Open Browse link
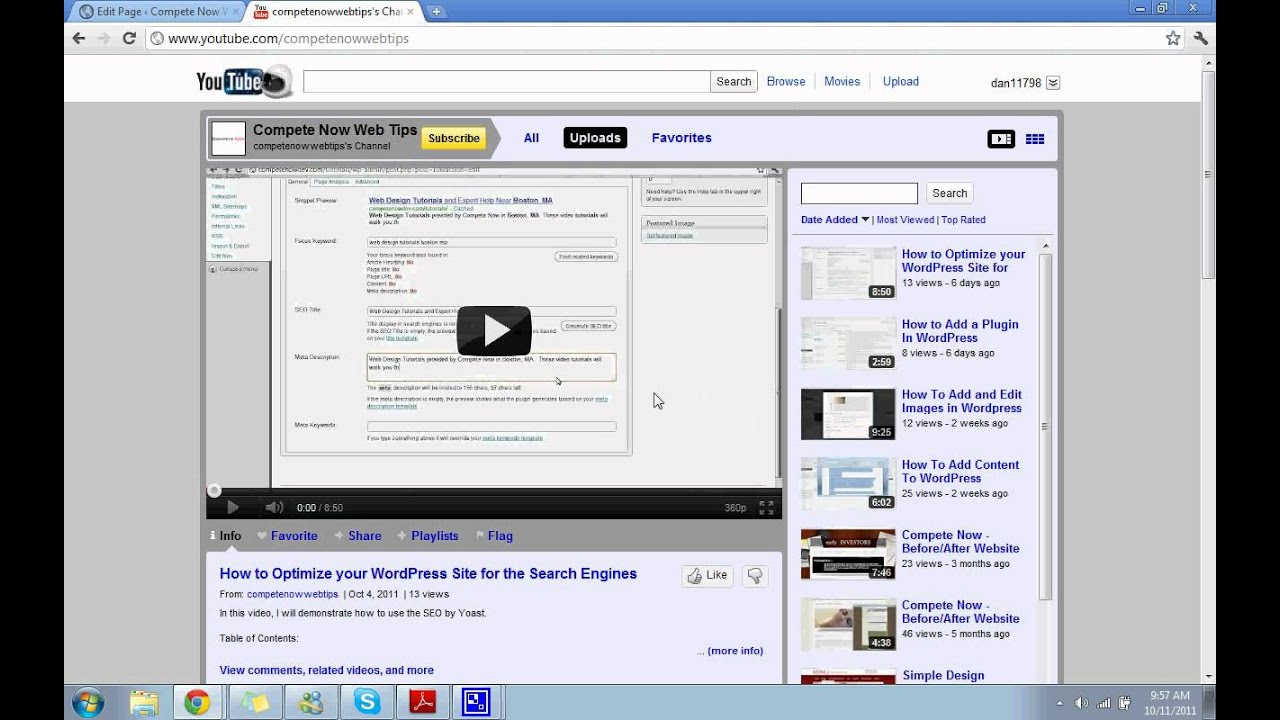The image size is (1280, 720). [x=786, y=82]
